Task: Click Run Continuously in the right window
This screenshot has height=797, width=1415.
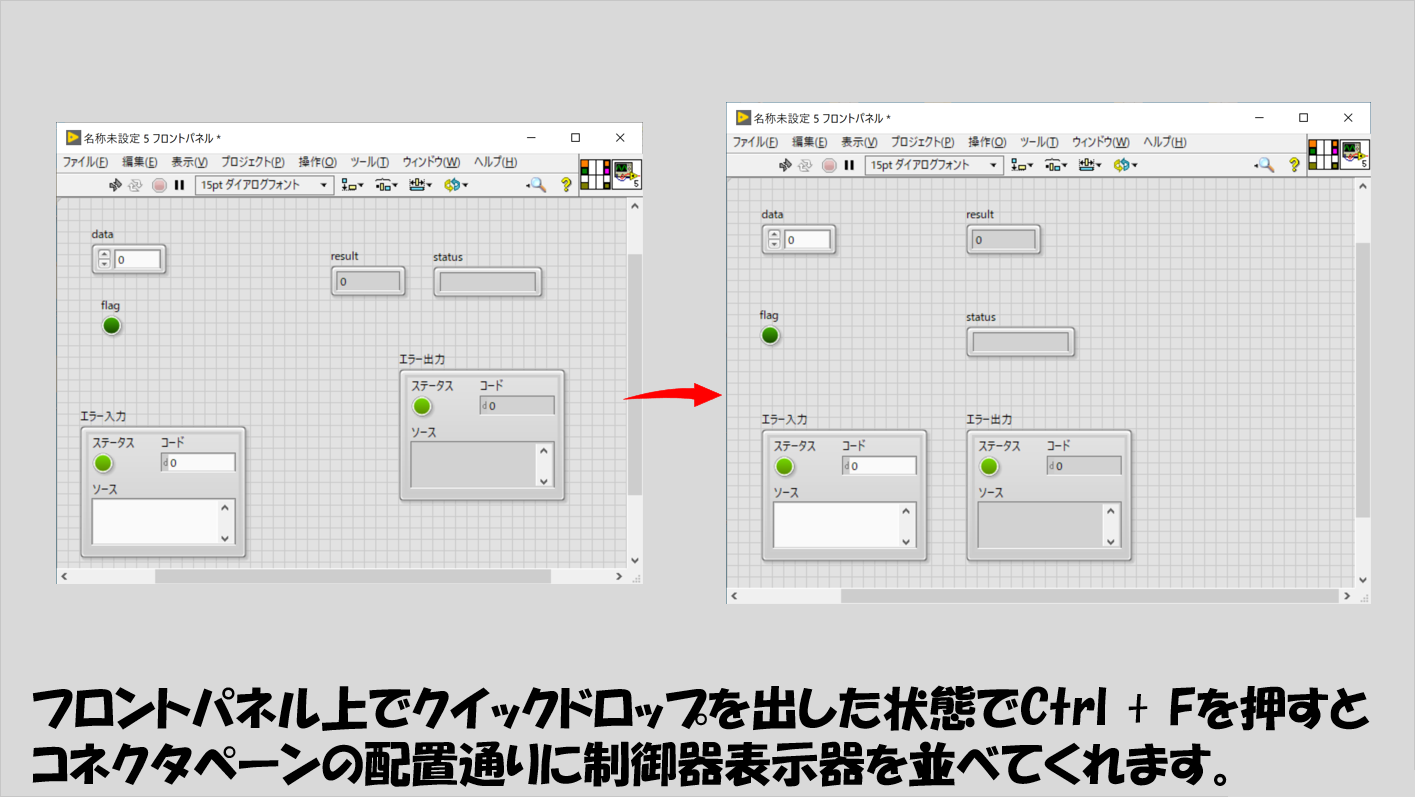Action: pos(806,165)
